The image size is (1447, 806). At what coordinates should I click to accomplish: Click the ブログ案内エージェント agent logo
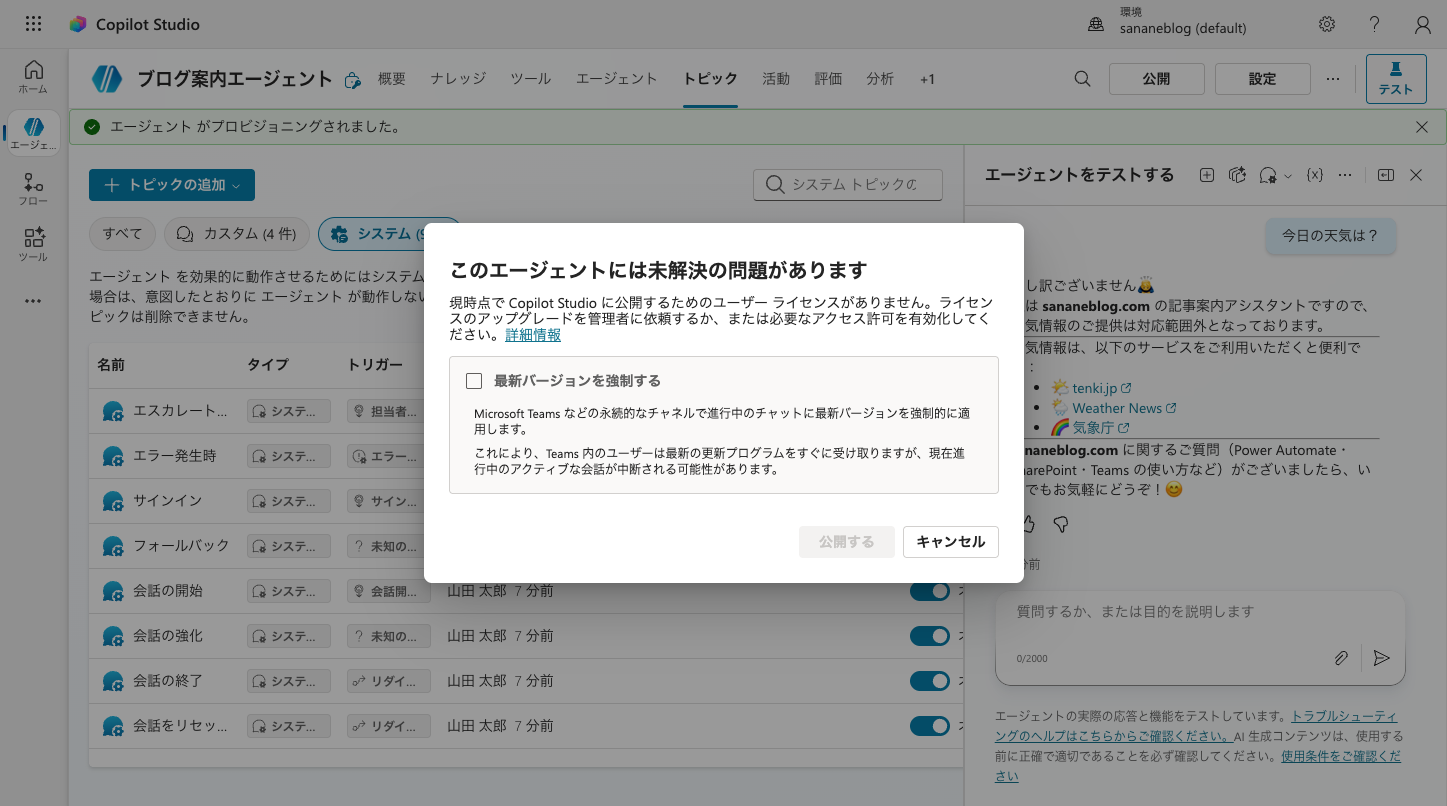[x=107, y=79]
